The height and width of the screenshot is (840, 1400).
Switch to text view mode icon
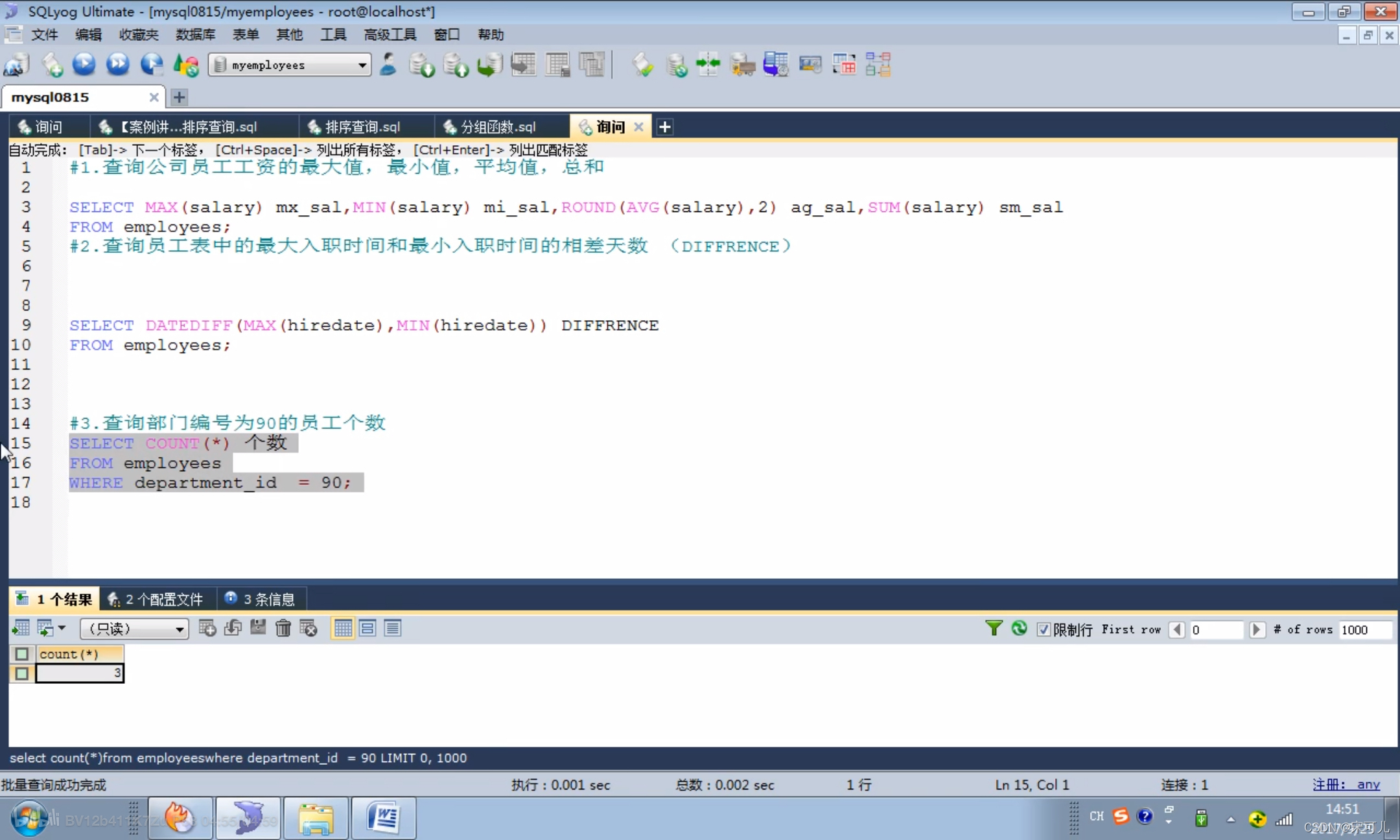coord(393,628)
